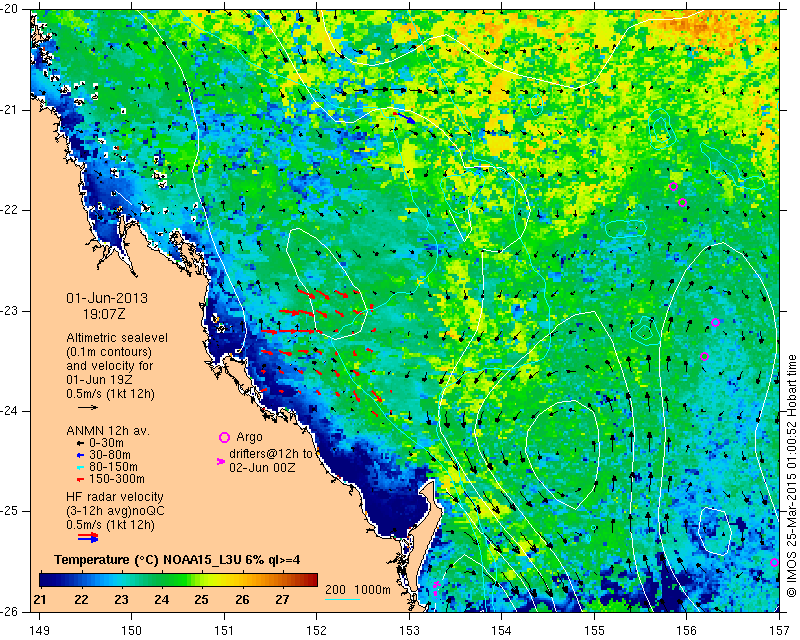The height and width of the screenshot is (640, 800).
Task: Click the Argo float marker near 23.1S 156.3E
Action: [x=715, y=323]
